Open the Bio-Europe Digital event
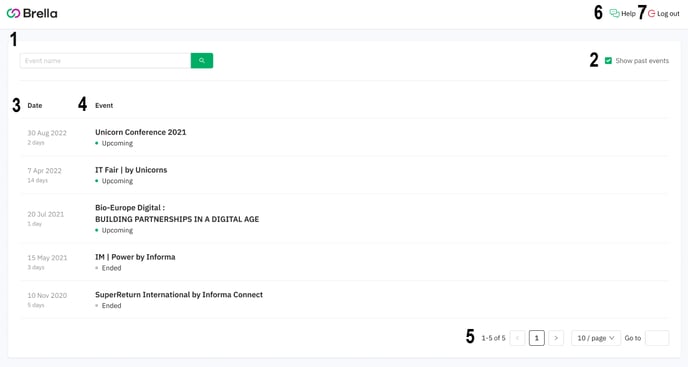The height and width of the screenshot is (367, 688). click(x=177, y=213)
